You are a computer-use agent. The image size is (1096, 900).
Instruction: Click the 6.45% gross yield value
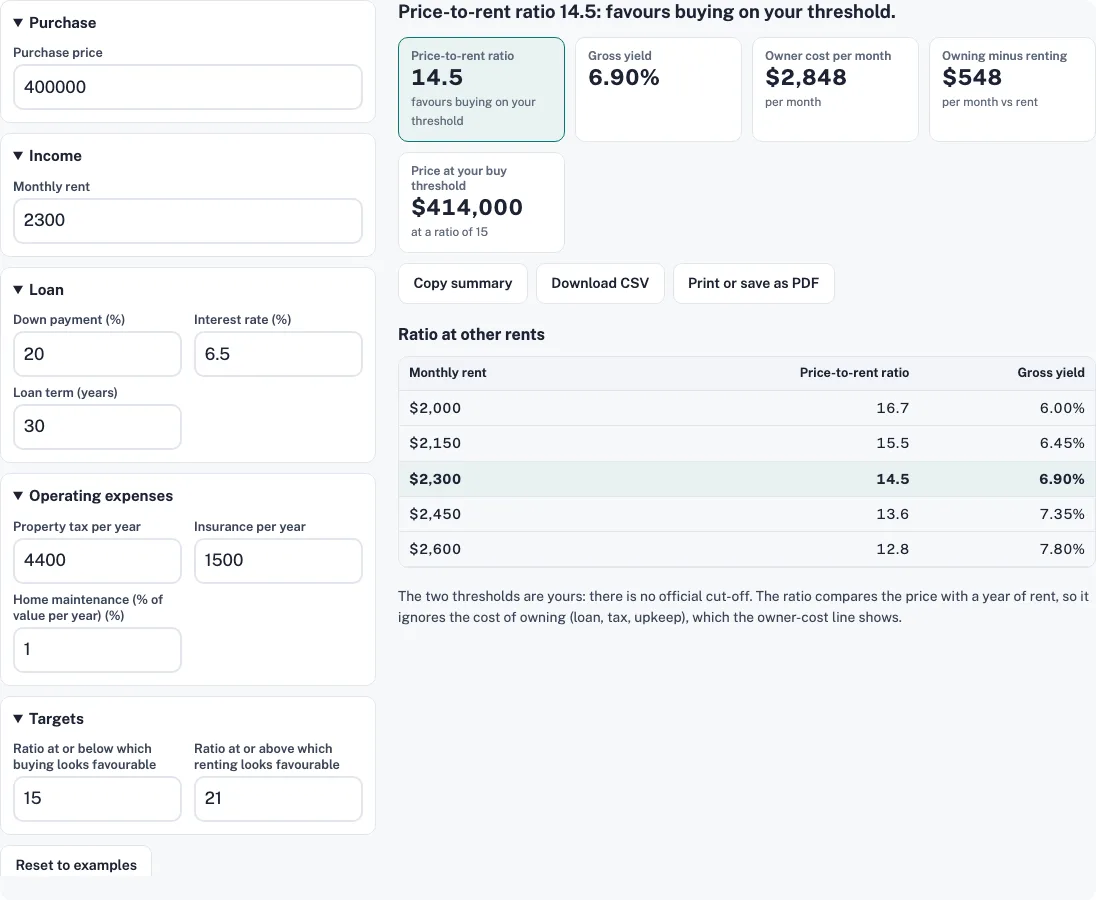tap(1062, 443)
